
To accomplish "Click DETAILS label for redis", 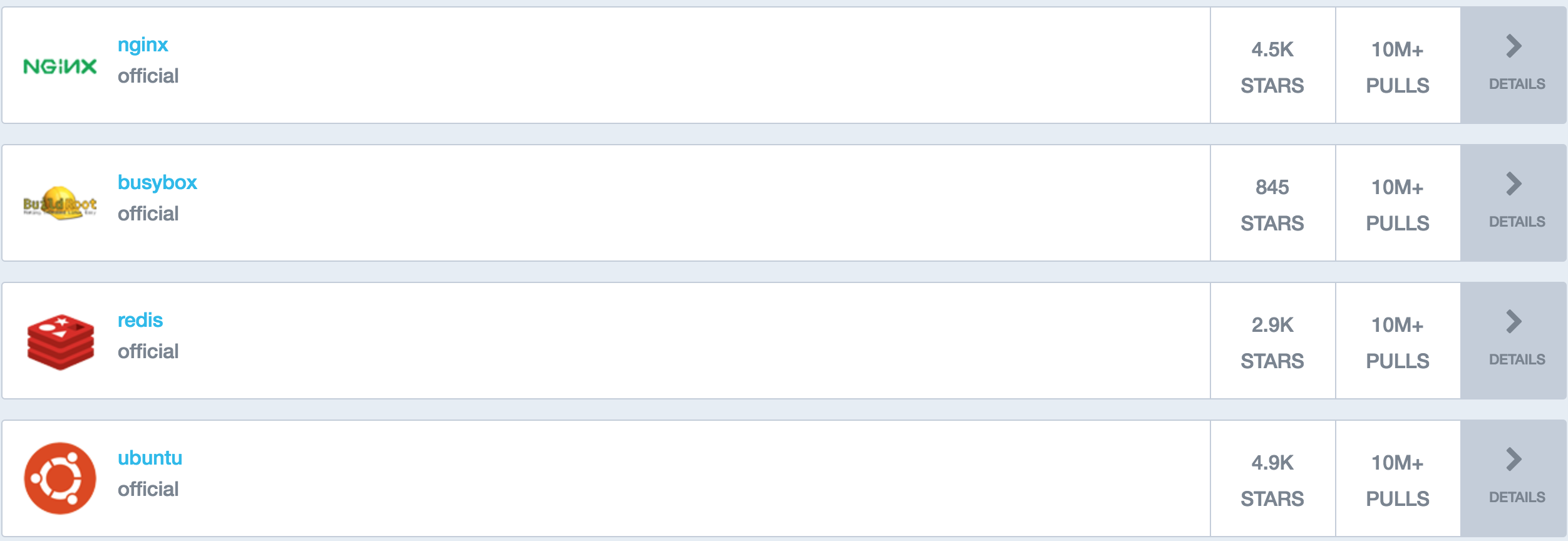I will click(1517, 359).
